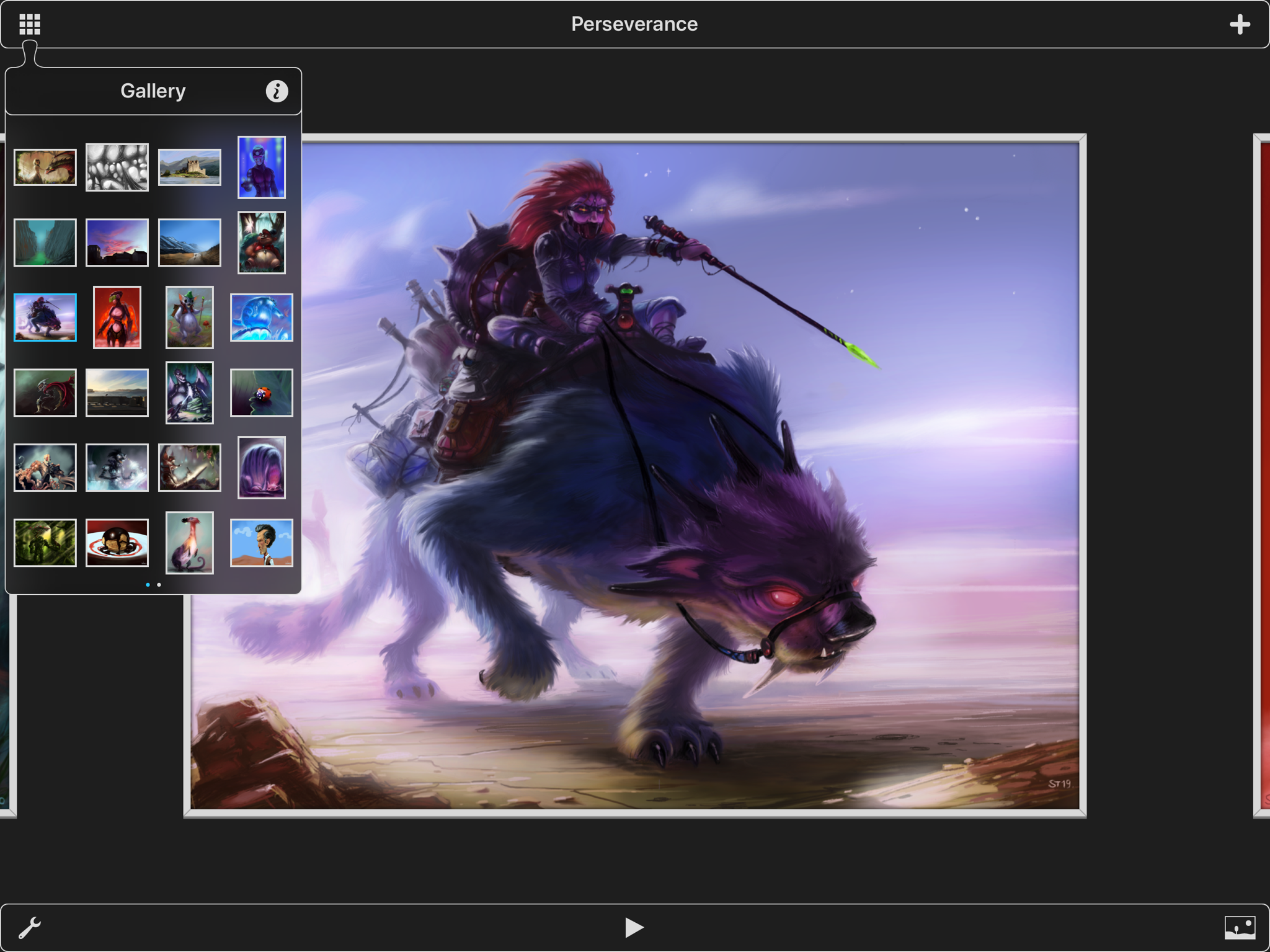The width and height of the screenshot is (1270, 952).
Task: Close the gallery grid using the top-left grid icon
Action: (30, 25)
